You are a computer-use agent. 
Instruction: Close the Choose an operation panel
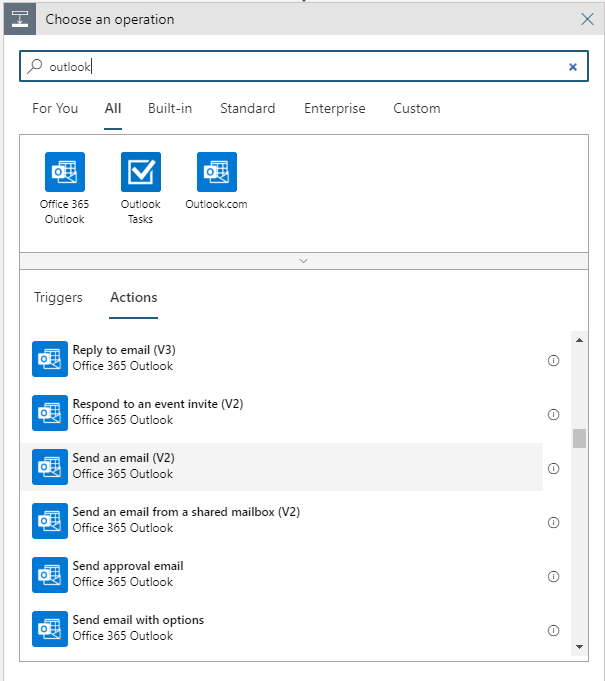tap(587, 19)
